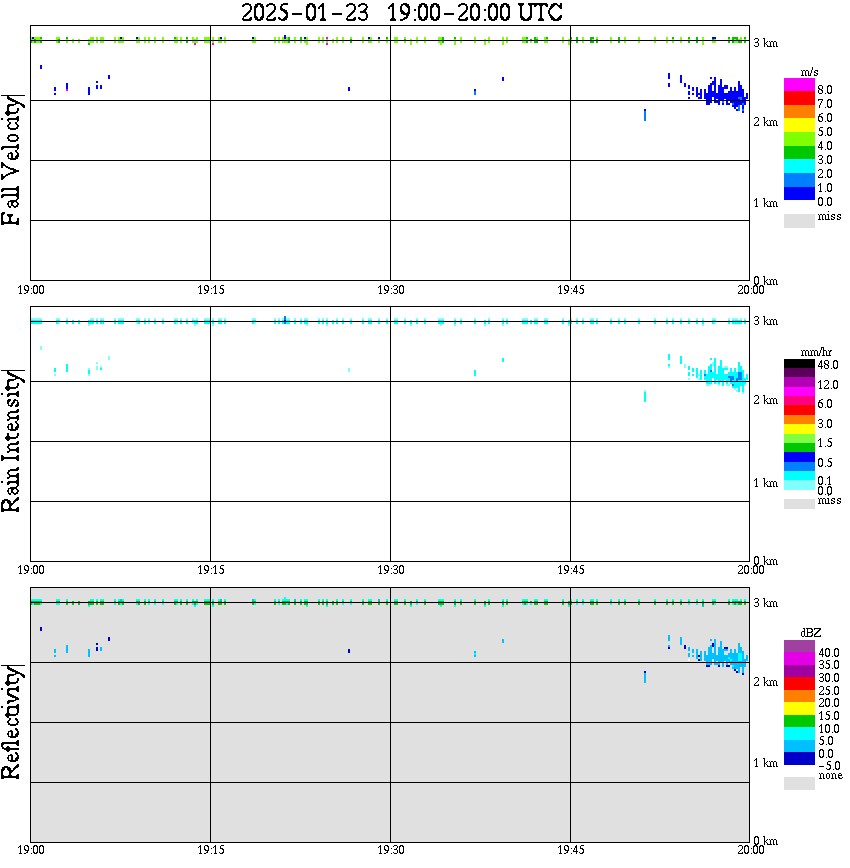
Task: Select the red swatch in the dBZ legend
Action: click(799, 684)
